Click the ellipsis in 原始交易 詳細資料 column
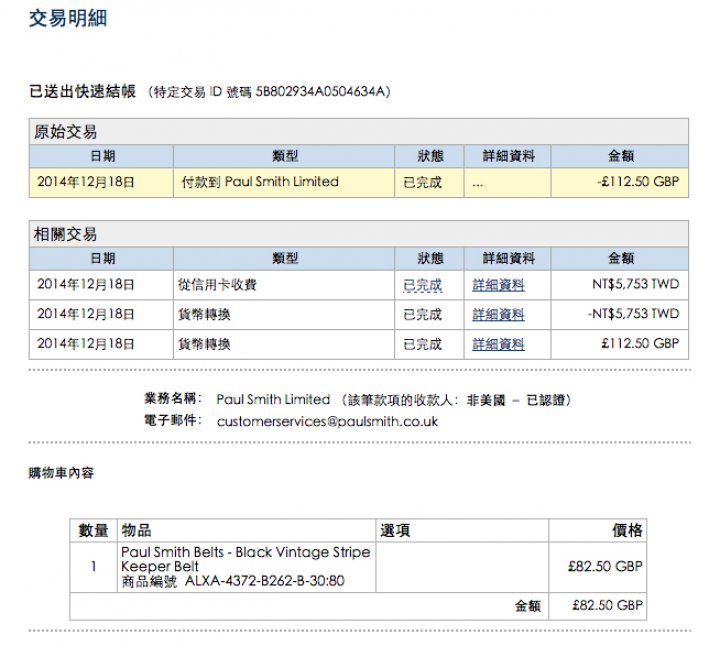The width and height of the screenshot is (720, 646). (x=478, y=185)
